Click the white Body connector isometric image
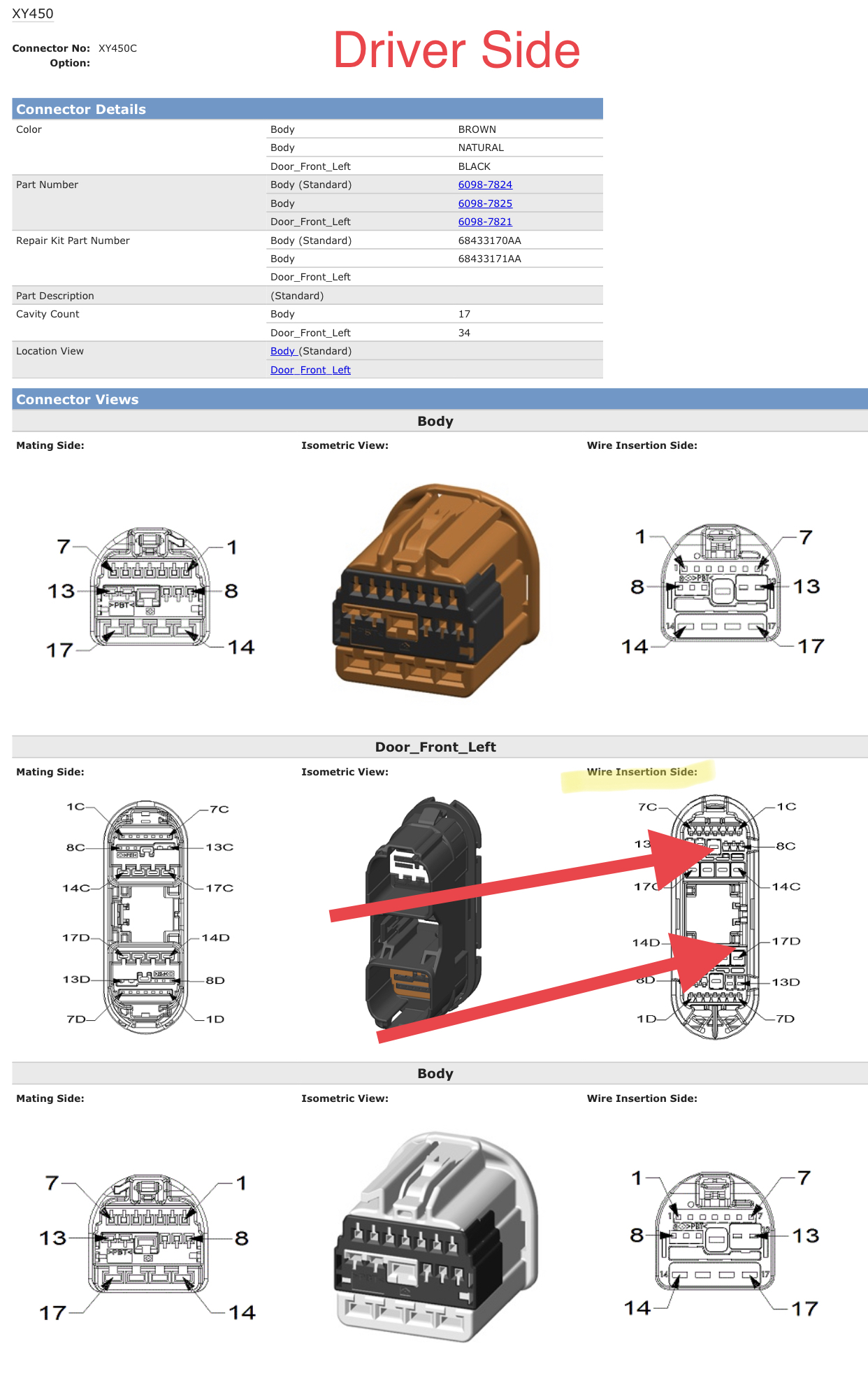Screen dimensions: 868x1383 (x=436, y=1236)
